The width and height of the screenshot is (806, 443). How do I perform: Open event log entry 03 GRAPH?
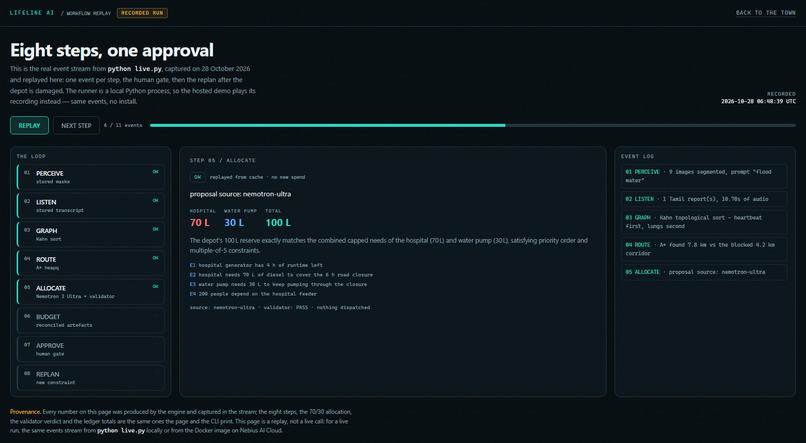coord(704,222)
